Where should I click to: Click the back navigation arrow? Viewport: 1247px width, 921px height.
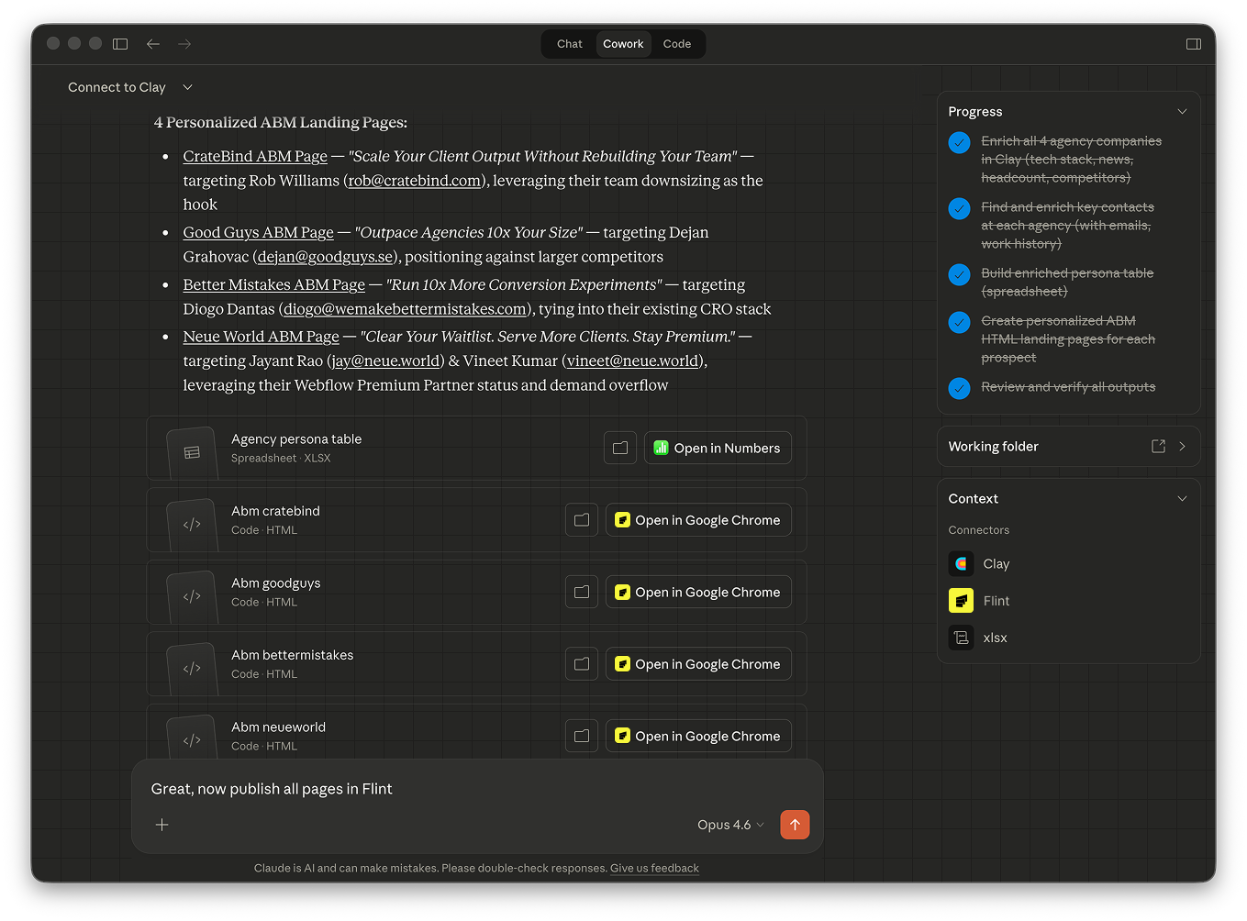coord(152,43)
